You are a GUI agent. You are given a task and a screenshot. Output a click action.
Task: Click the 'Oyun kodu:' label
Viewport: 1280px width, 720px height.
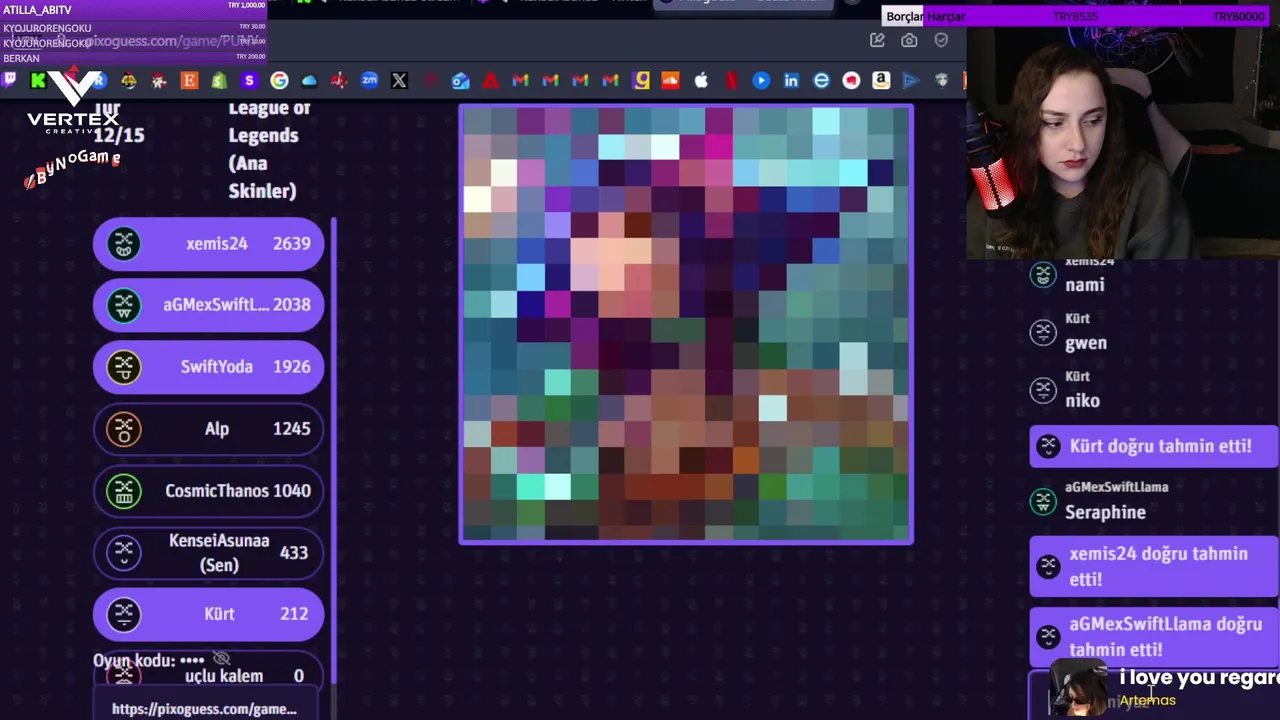[134, 660]
